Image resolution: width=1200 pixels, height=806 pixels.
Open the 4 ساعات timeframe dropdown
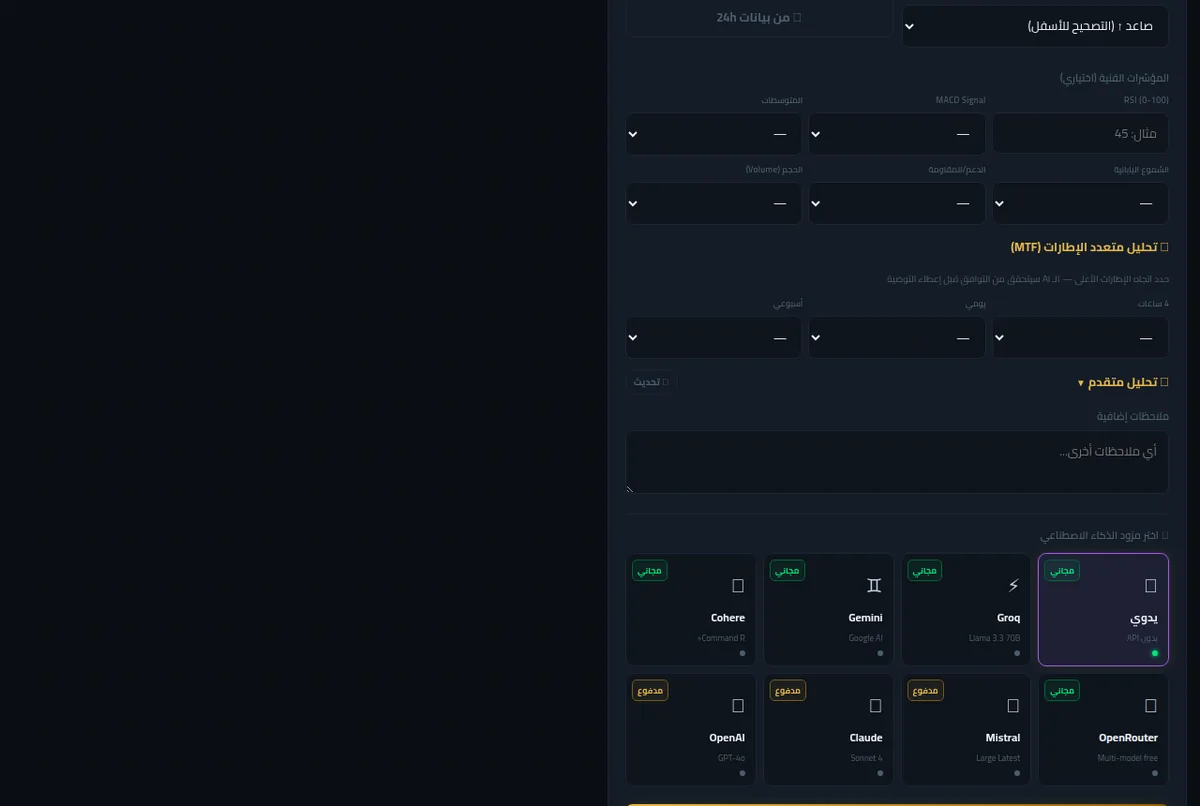pos(1080,337)
